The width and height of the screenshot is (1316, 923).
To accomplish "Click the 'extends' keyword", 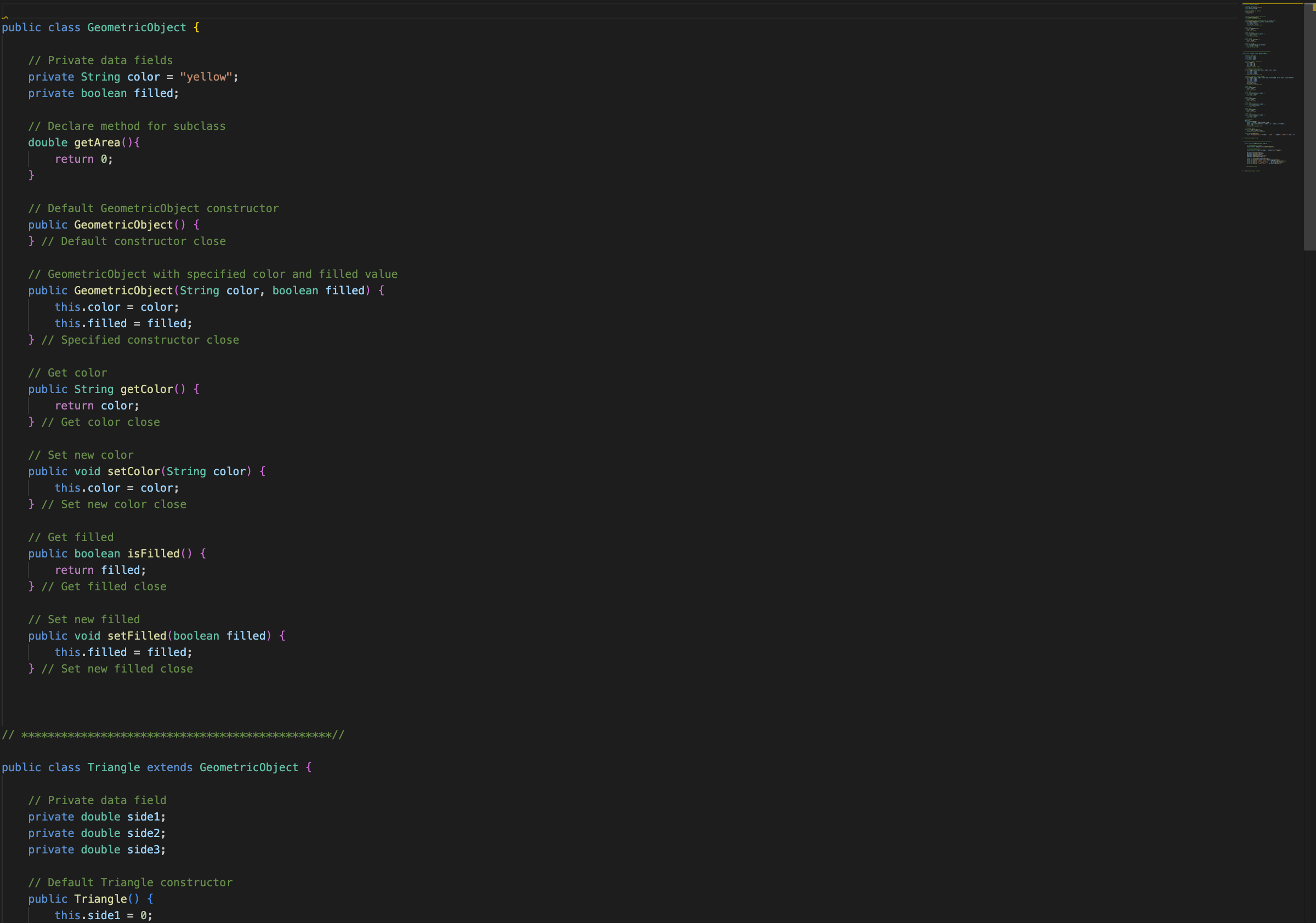I will (169, 767).
